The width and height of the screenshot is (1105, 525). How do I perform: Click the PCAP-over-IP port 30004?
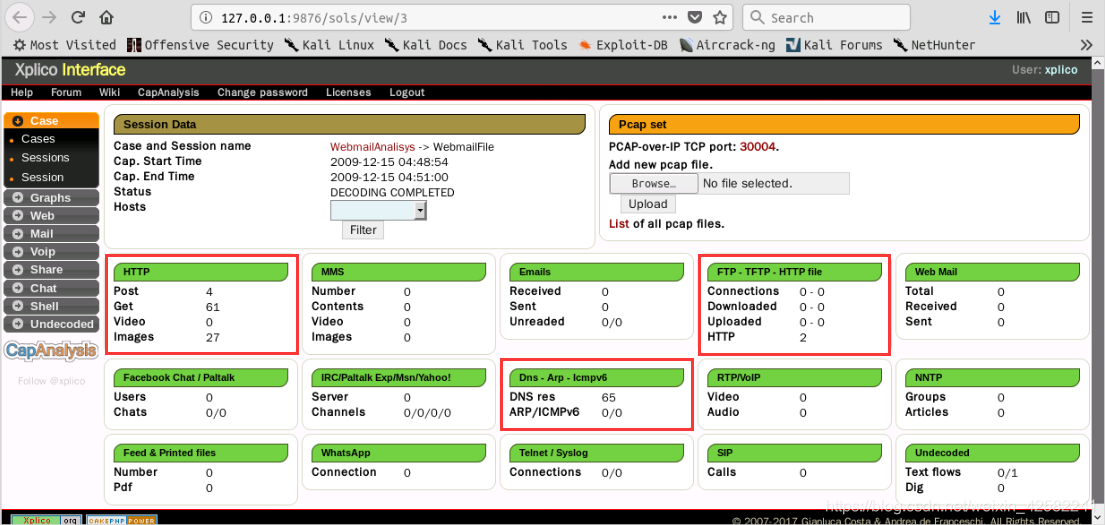click(758, 147)
